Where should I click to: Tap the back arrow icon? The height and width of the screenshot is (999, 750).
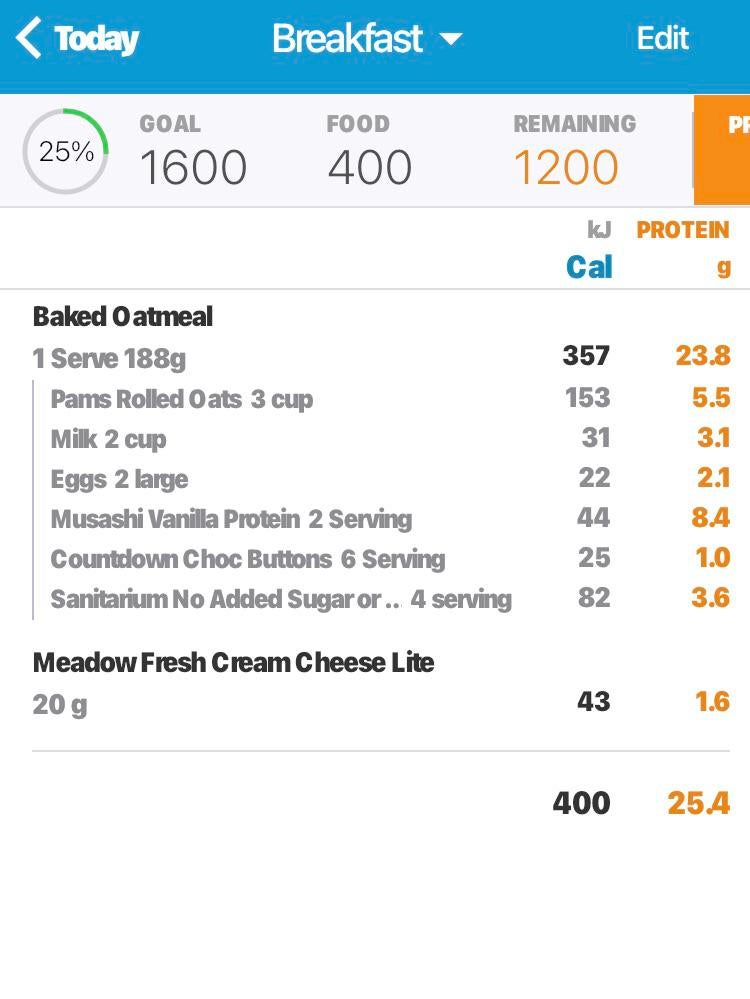(28, 39)
